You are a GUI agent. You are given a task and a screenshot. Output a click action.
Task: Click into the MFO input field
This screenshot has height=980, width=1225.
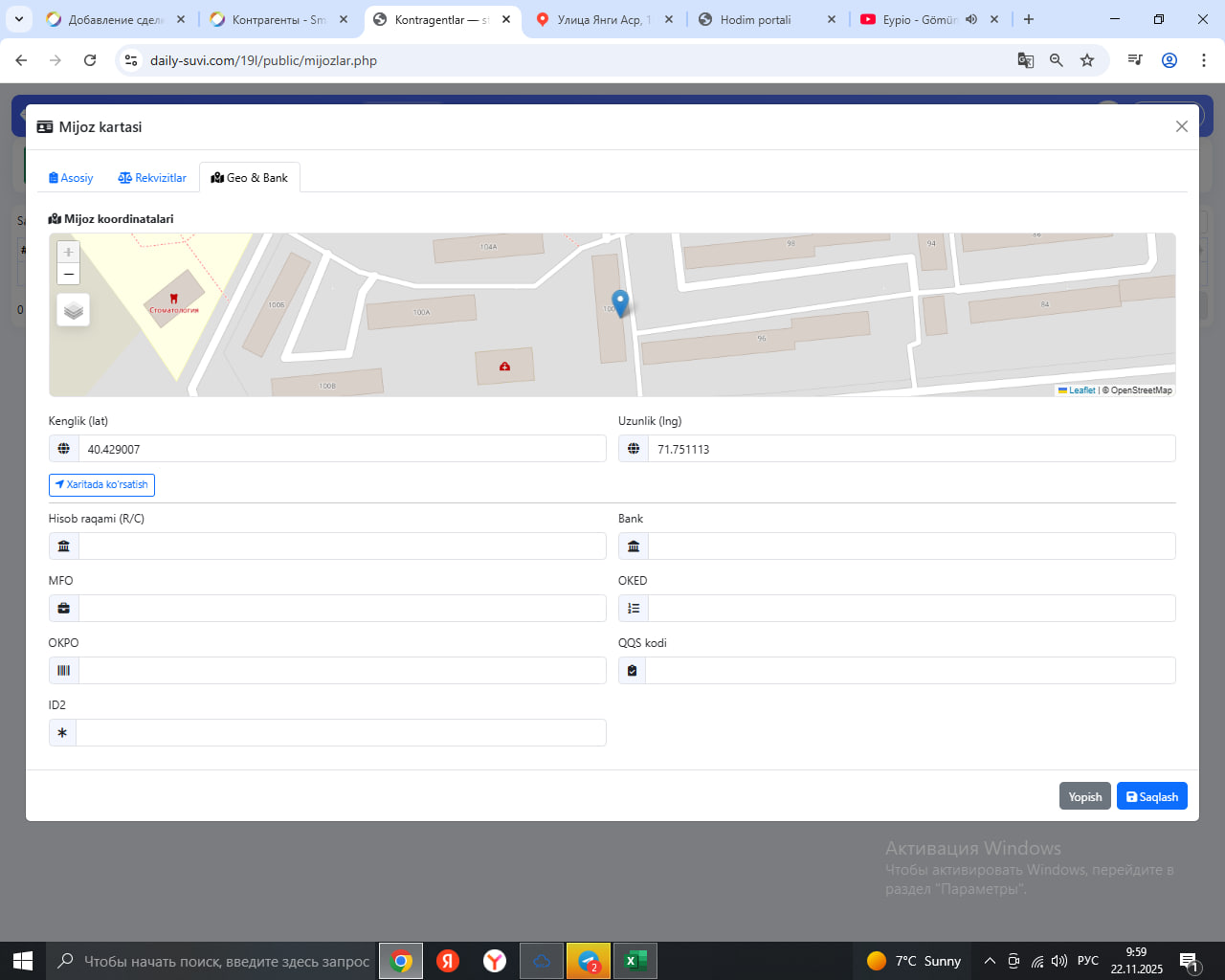(x=342, y=609)
